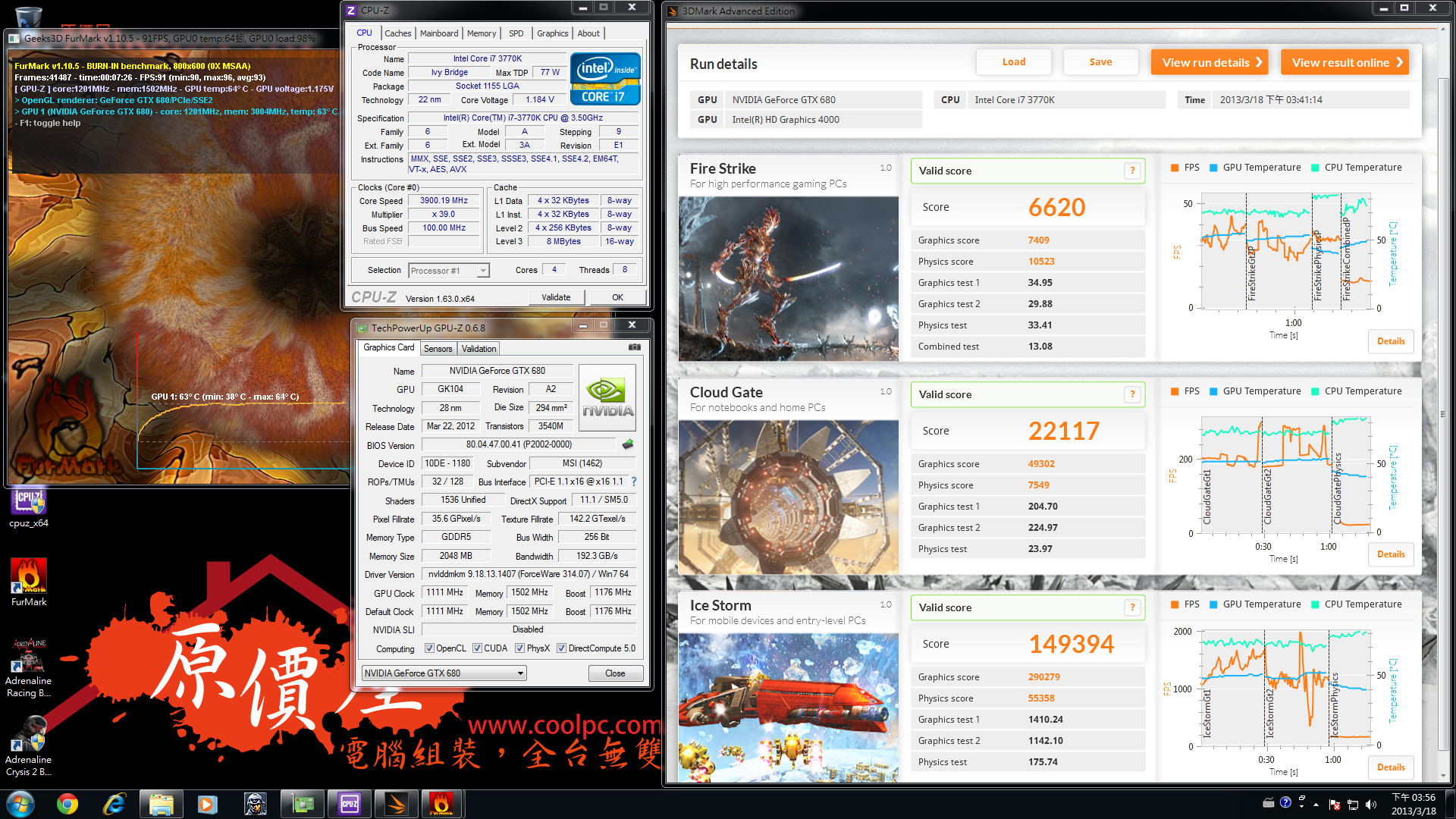Open the SPD tab in CPU-Z
The image size is (1456, 819).
point(516,33)
